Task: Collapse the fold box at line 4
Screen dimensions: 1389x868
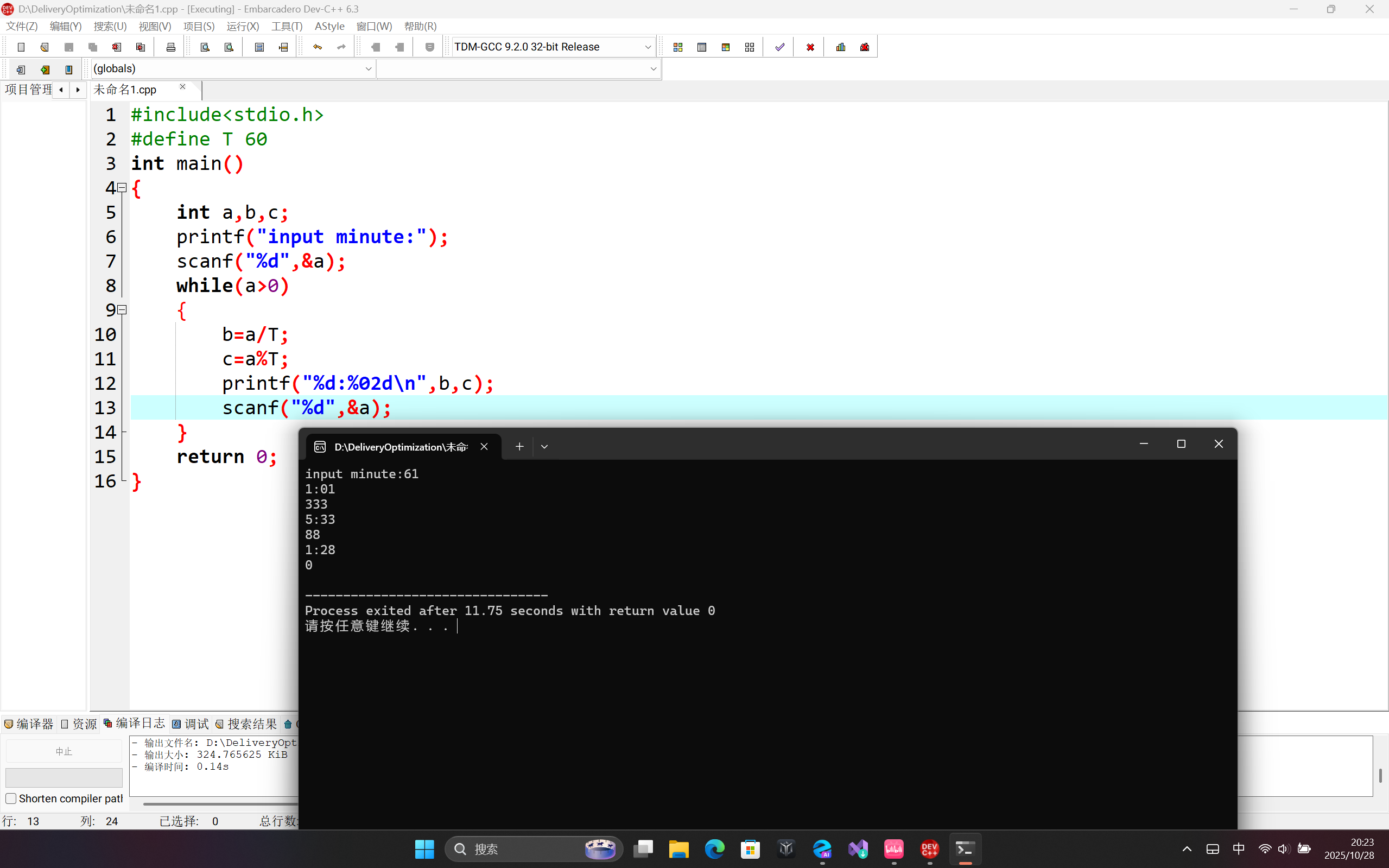Action: (x=122, y=188)
